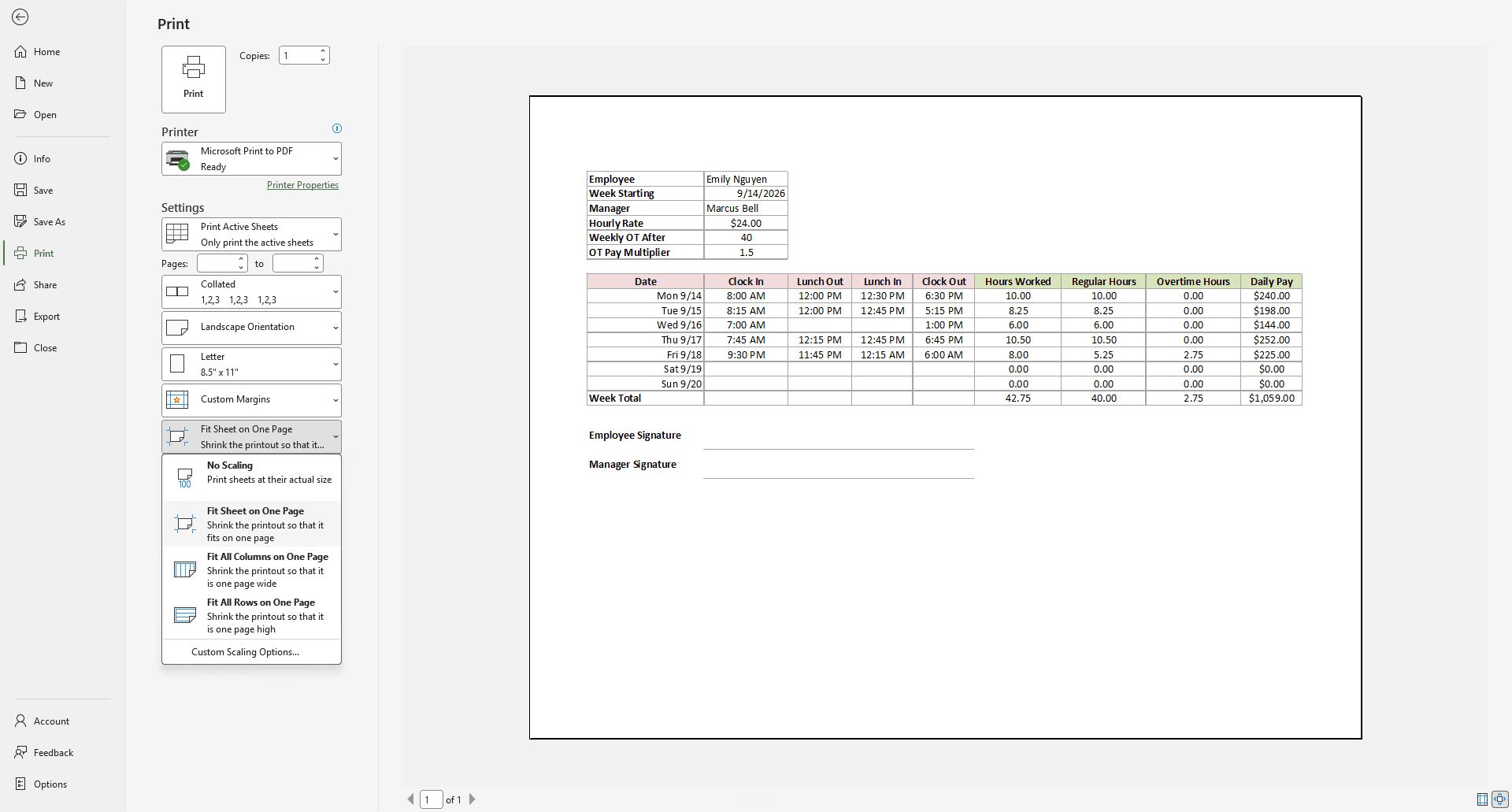This screenshot has width=1512, height=812.
Task: Increase copies with the up spinner
Action: pyautogui.click(x=323, y=51)
